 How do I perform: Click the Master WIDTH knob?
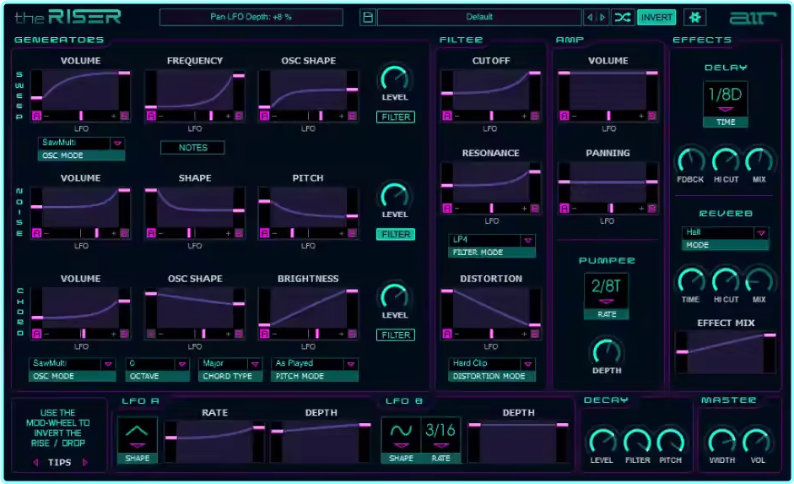[x=722, y=441]
